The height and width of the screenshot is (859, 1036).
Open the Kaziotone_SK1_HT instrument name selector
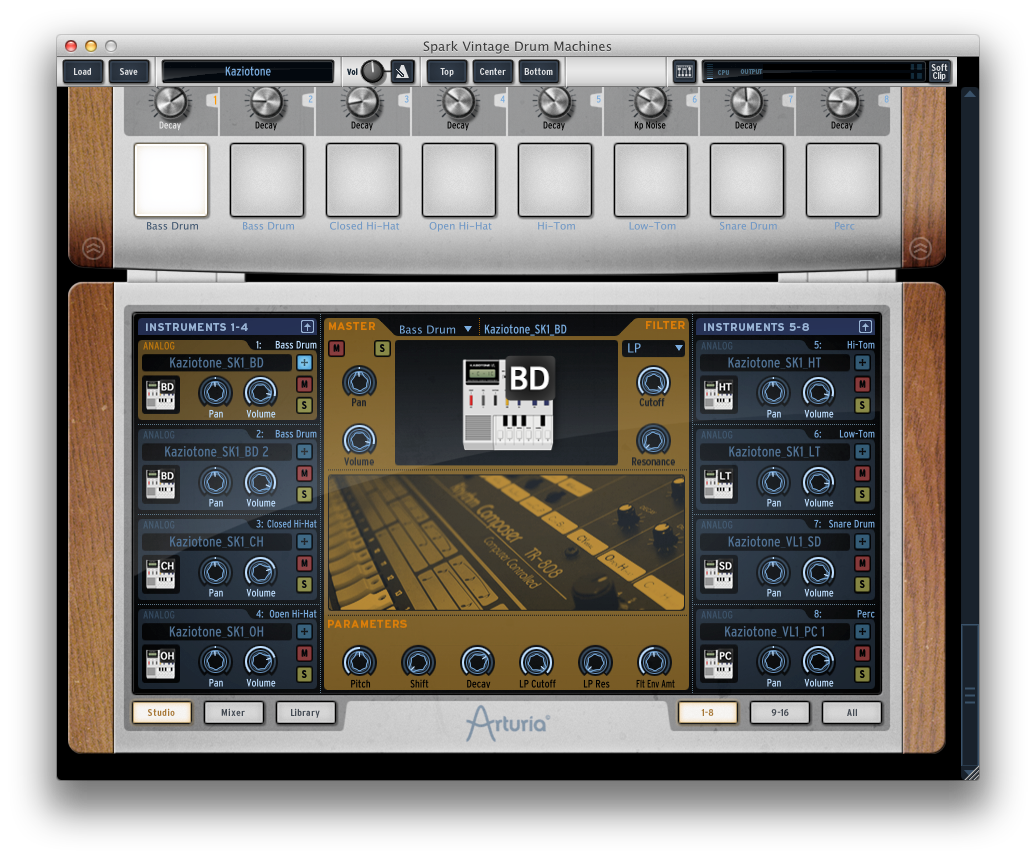774,363
